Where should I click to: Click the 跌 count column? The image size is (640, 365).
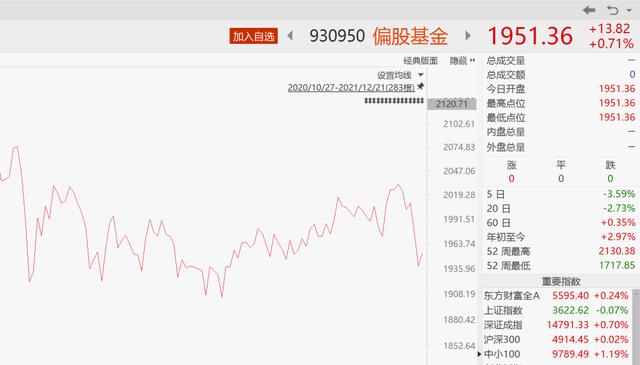click(610, 172)
